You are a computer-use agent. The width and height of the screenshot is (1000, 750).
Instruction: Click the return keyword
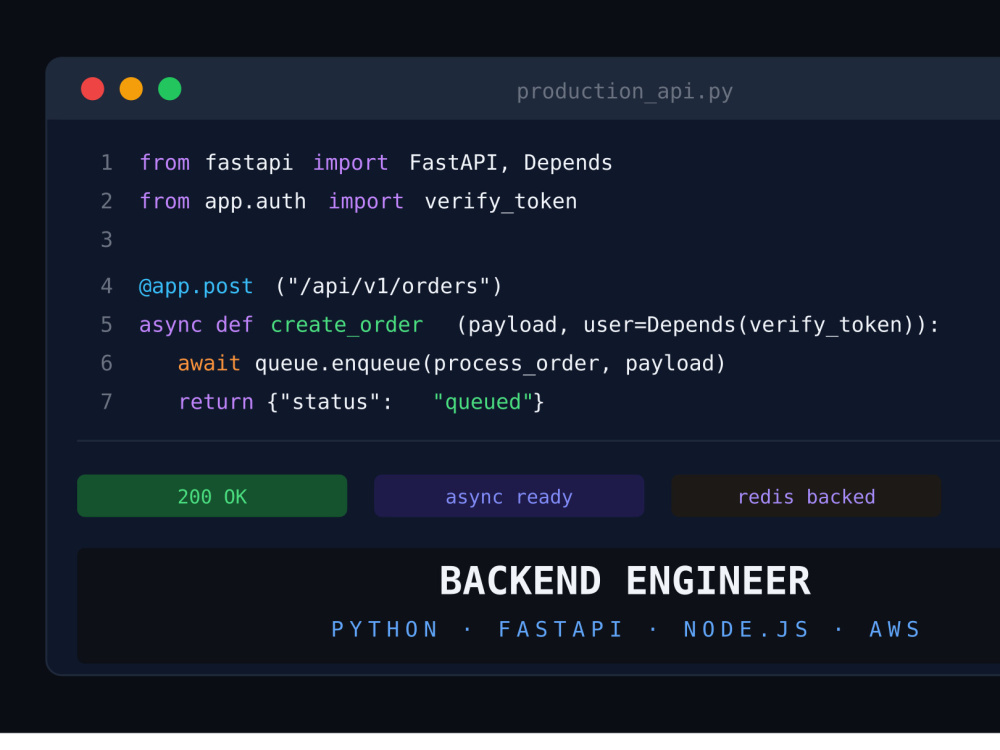[216, 402]
